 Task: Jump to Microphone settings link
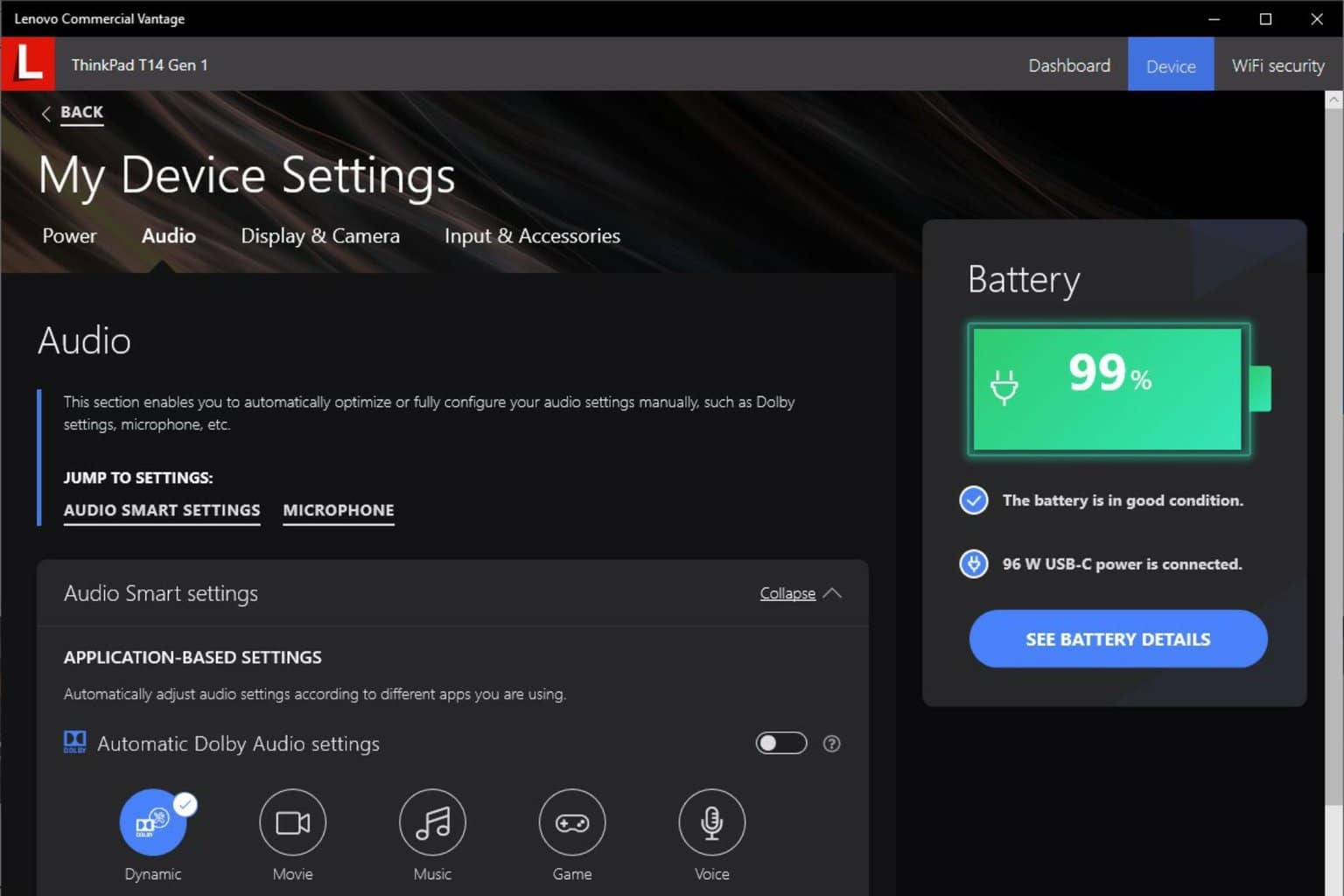tap(339, 510)
